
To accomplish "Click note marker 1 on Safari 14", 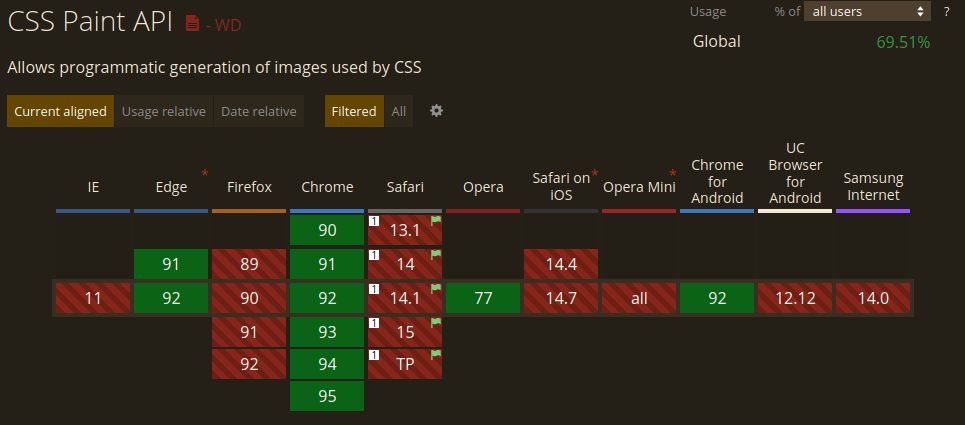I will click(373, 255).
